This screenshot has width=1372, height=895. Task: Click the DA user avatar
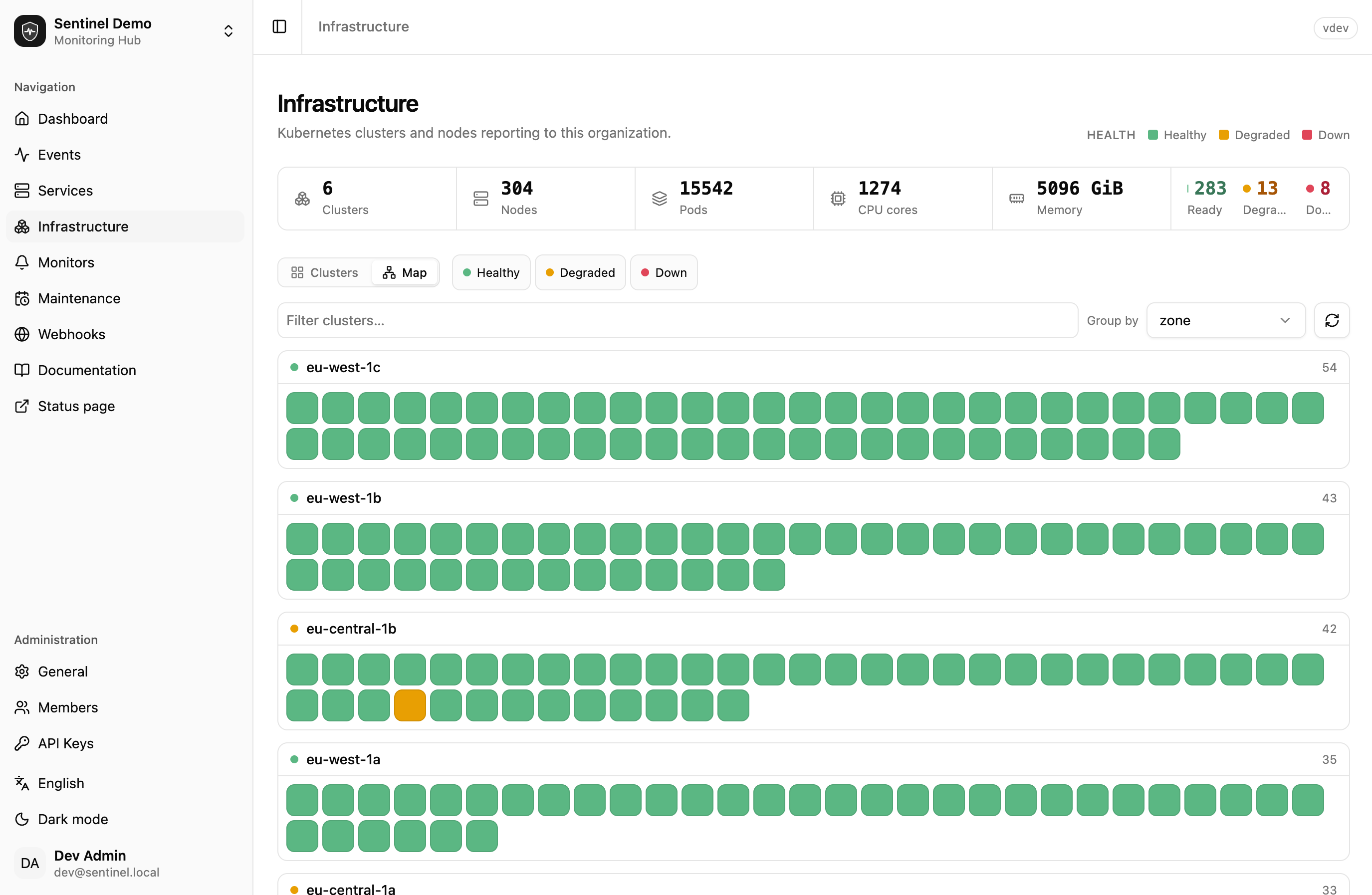30,863
